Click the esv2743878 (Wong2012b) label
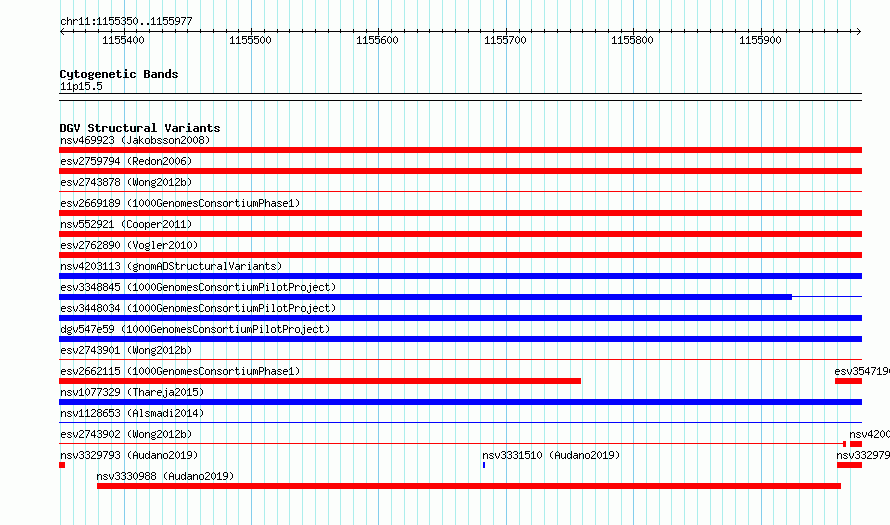Screen dimensions: 890x525 [126, 182]
